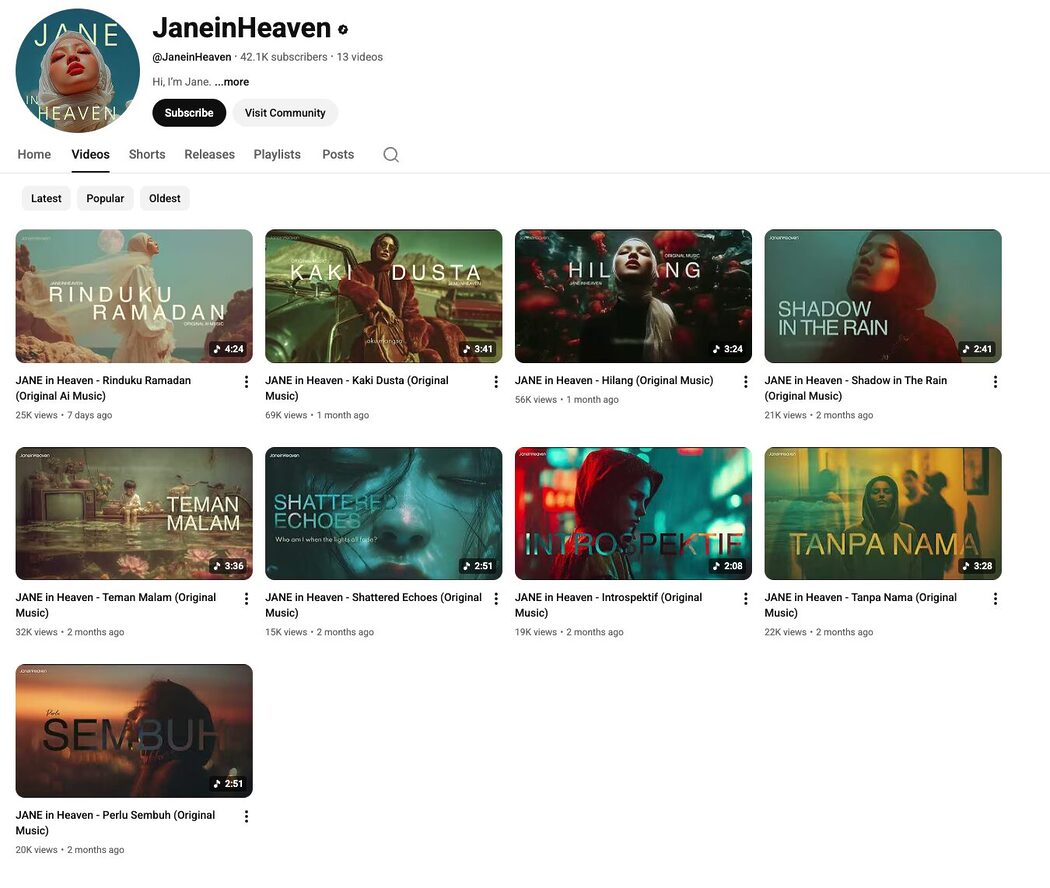Sort videos by Oldest
Image resolution: width=1050 pixels, height=888 pixels.
click(165, 198)
